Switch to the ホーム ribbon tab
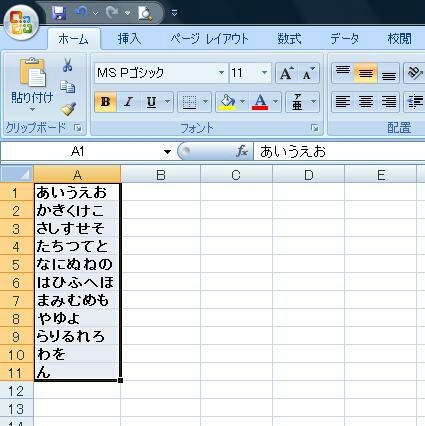The height and width of the screenshot is (426, 425). pos(73,39)
